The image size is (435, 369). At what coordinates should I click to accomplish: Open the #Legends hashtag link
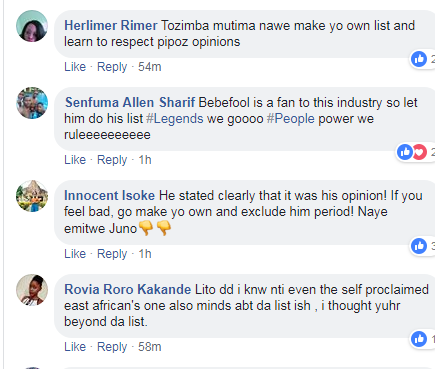(175, 119)
